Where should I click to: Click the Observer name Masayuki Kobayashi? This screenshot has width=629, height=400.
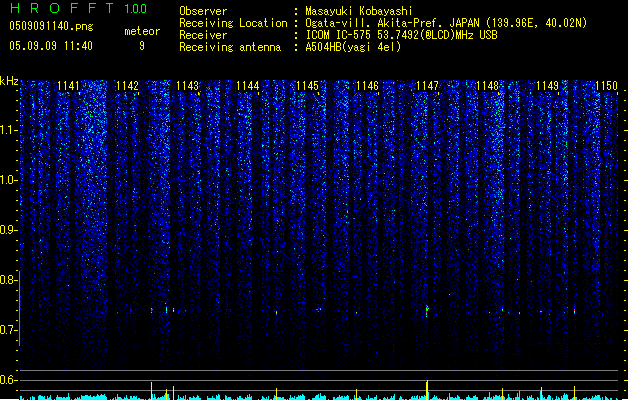(359, 11)
